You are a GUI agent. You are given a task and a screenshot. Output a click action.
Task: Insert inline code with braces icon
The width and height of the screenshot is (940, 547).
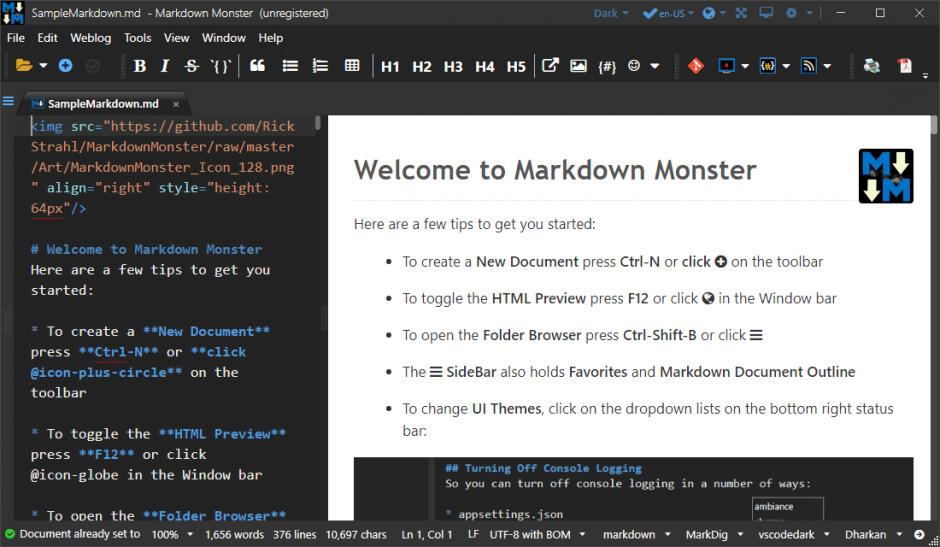coord(221,66)
